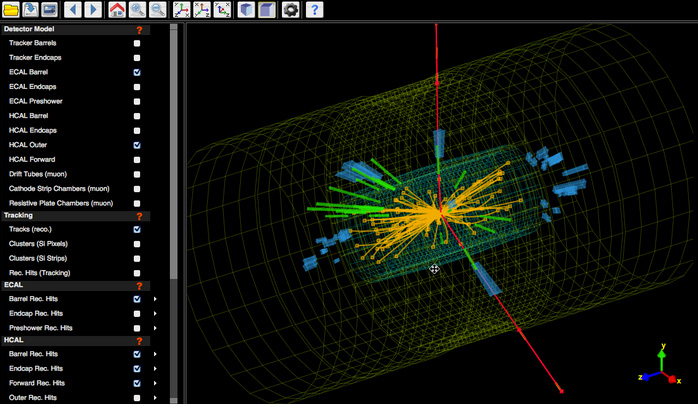Click the open file folder icon
This screenshot has width=698, height=404.
click(x=11, y=10)
